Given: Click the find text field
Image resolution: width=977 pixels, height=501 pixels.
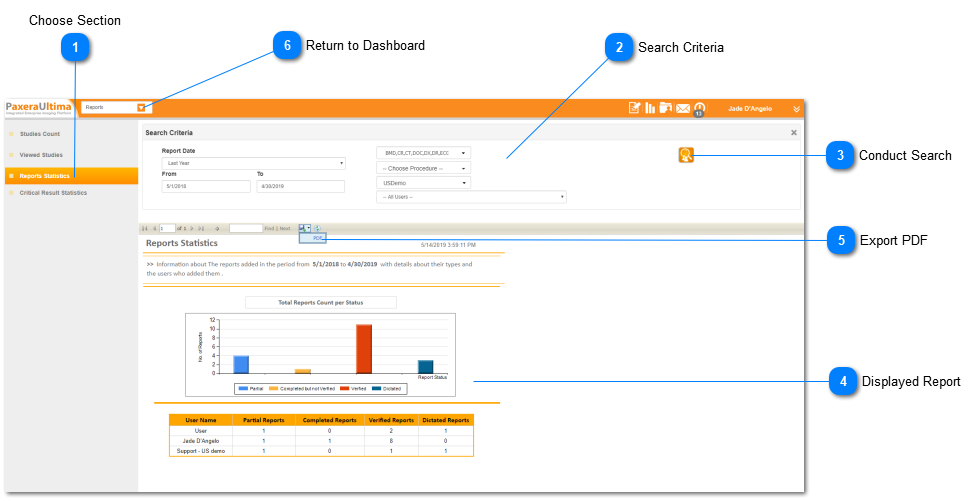Looking at the screenshot, I should coord(246,229).
